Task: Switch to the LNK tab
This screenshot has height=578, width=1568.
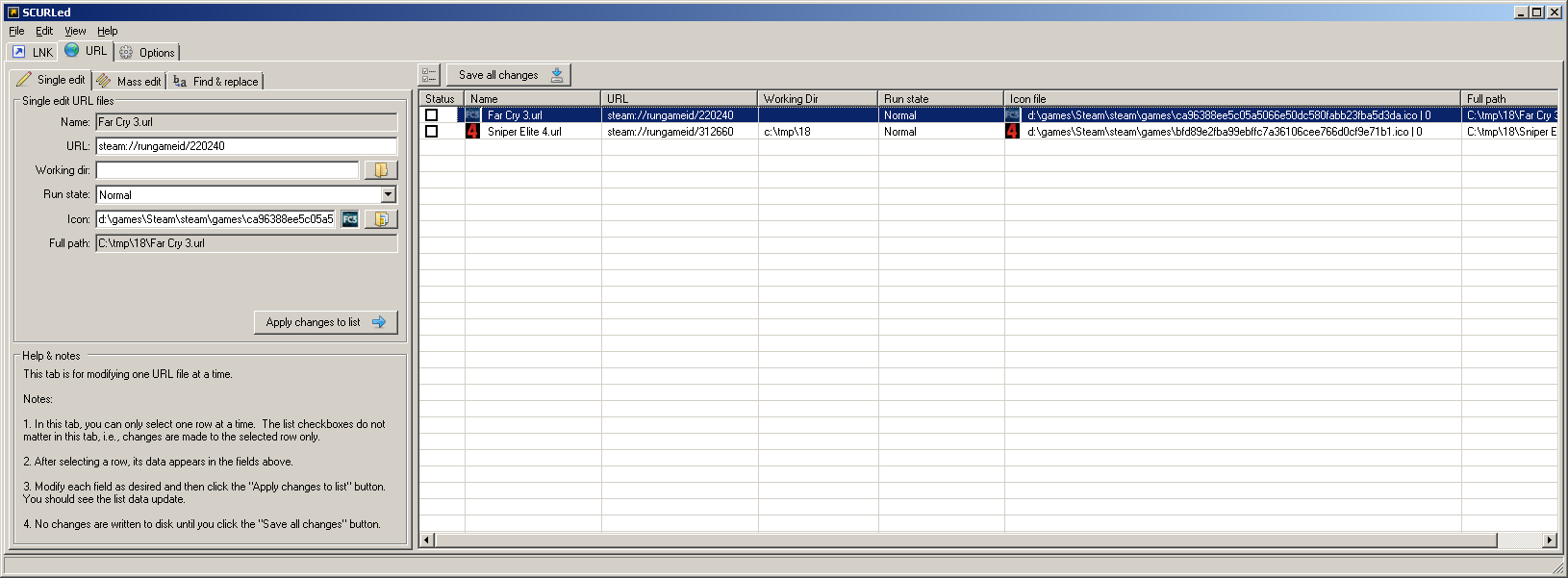Action: (33, 53)
